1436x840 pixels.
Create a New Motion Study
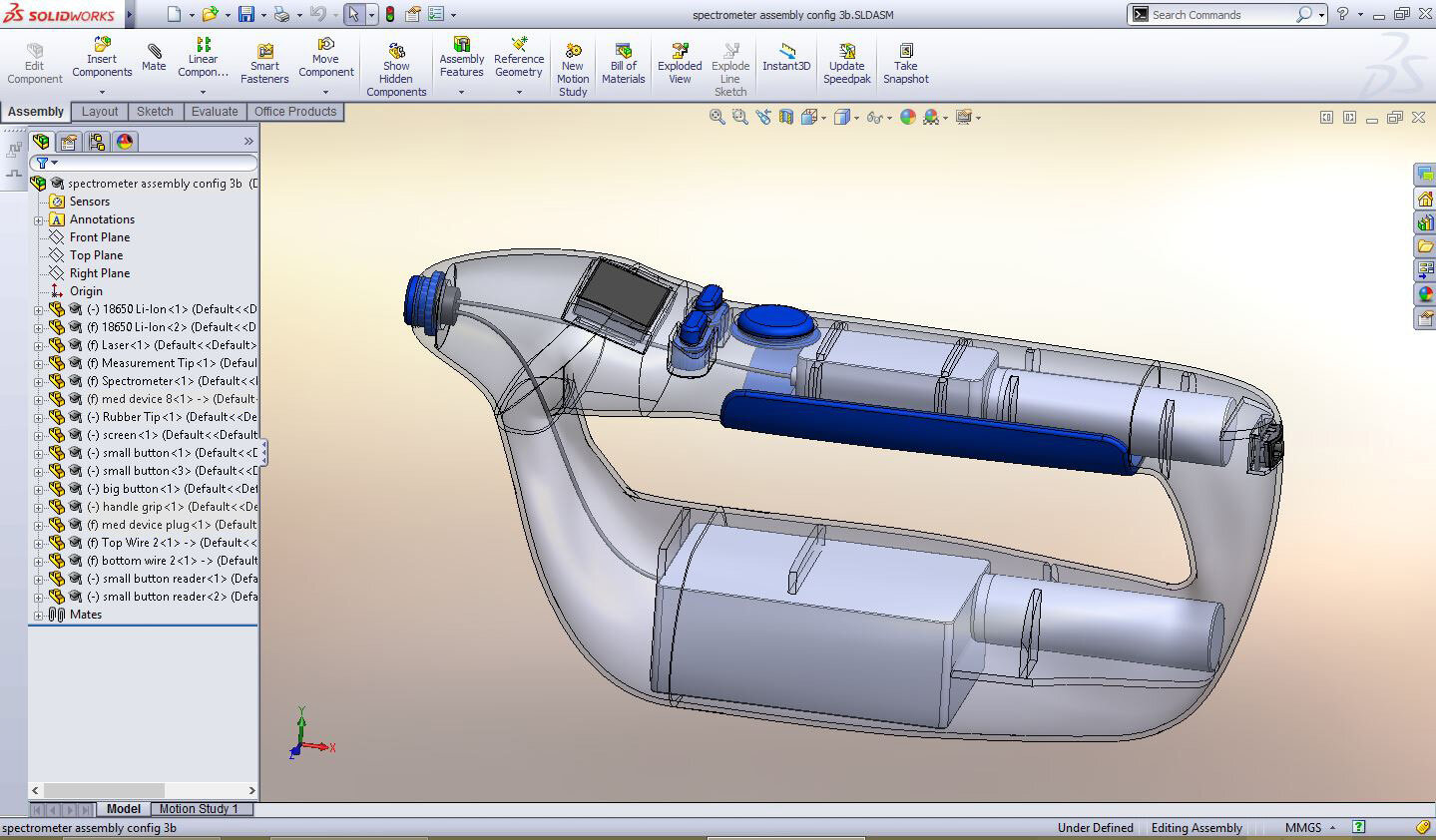coord(573,70)
